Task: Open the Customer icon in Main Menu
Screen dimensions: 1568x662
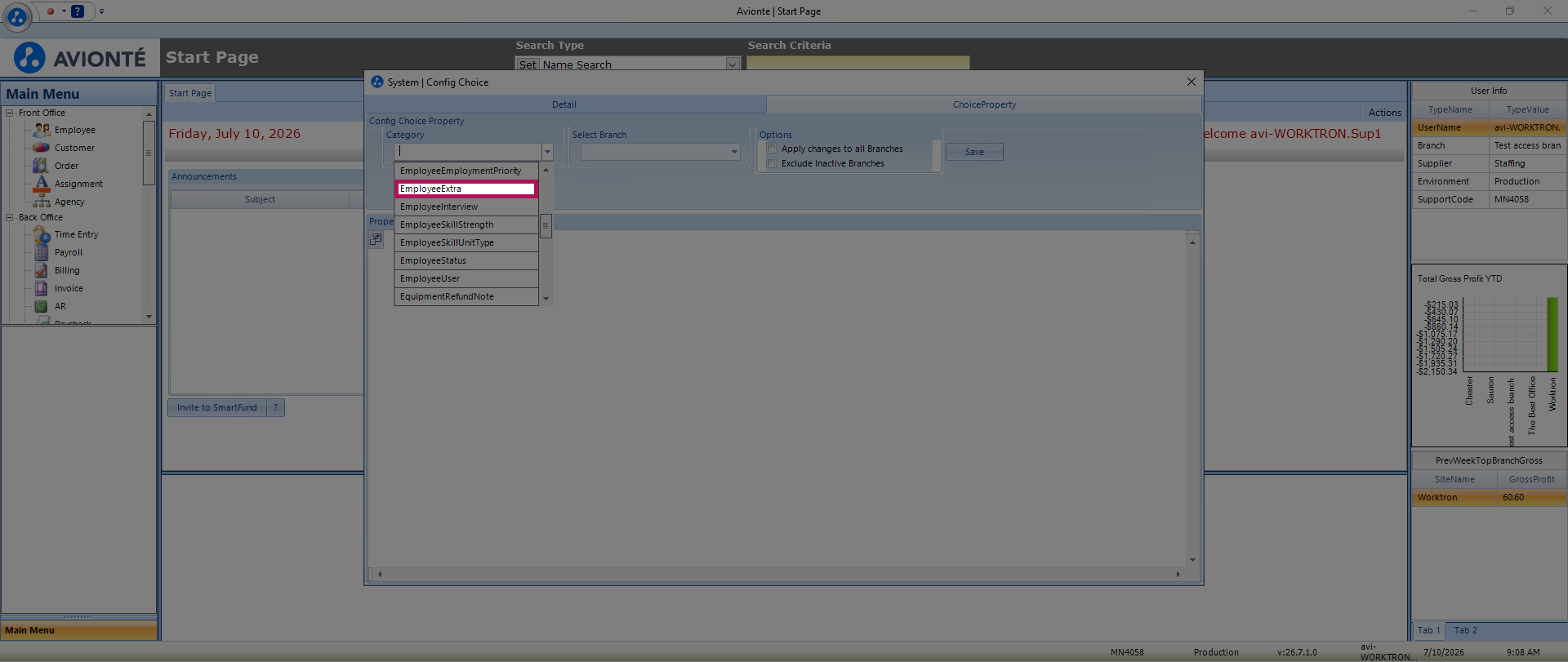Action: click(42, 148)
